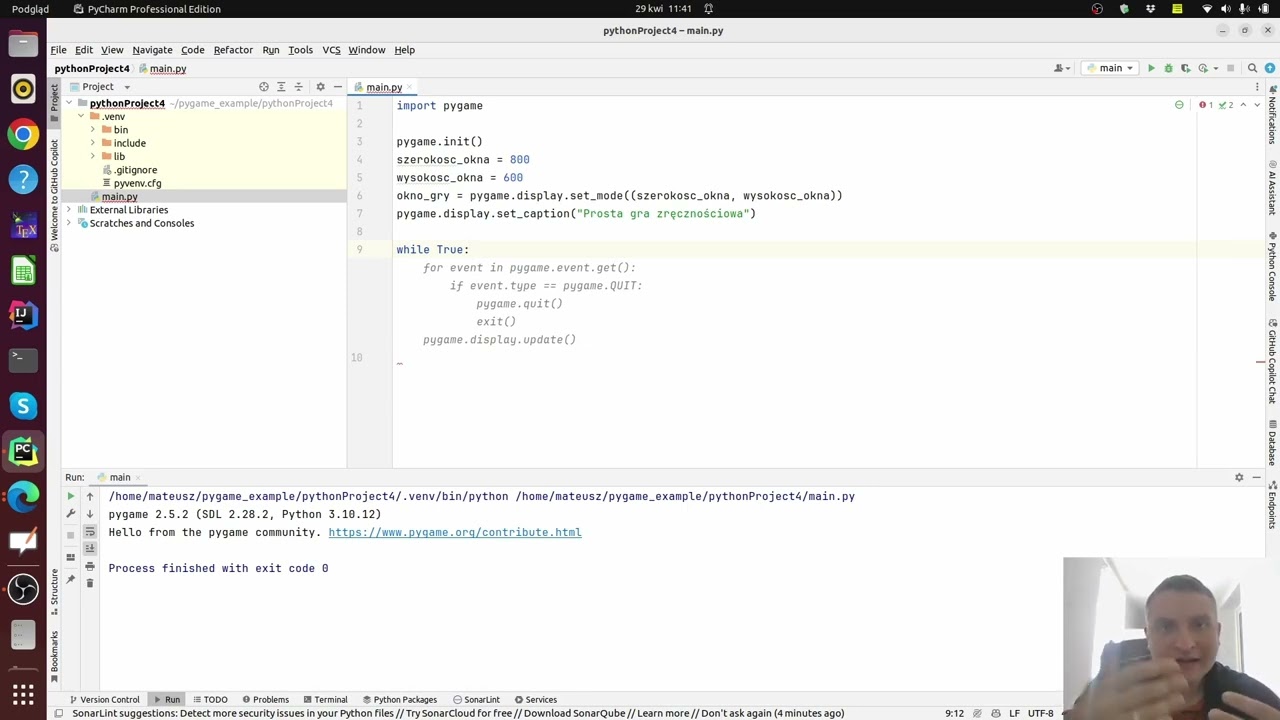Select pyvenv.cfg in project tree
Image resolution: width=1280 pixels, height=720 pixels.
(137, 183)
